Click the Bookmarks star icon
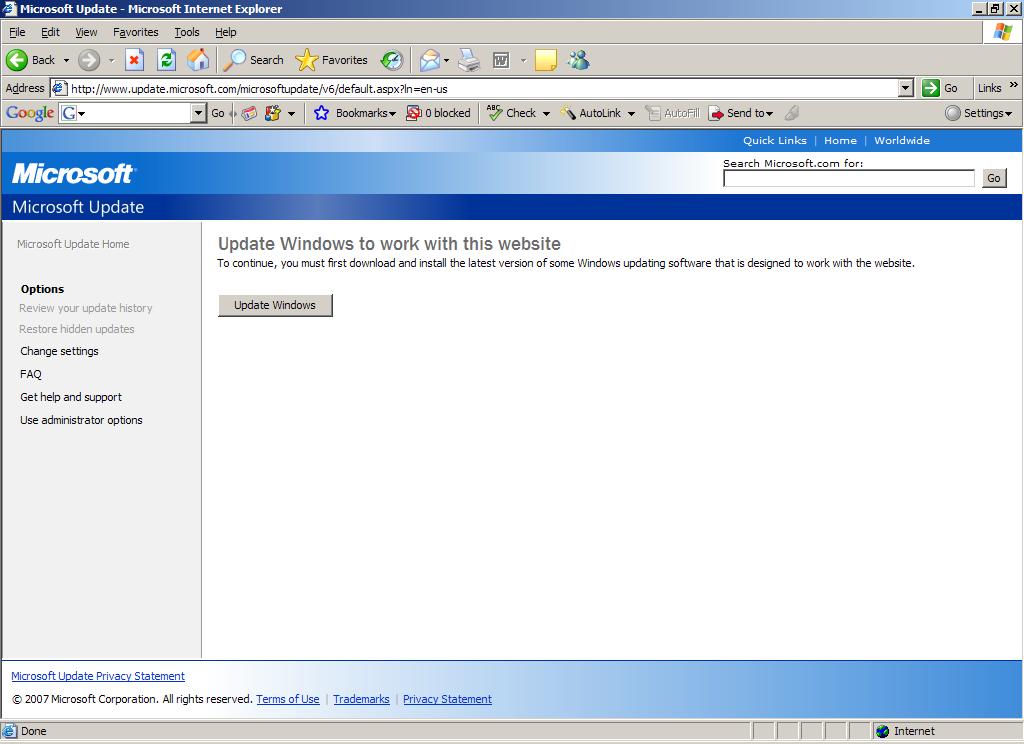 point(321,113)
